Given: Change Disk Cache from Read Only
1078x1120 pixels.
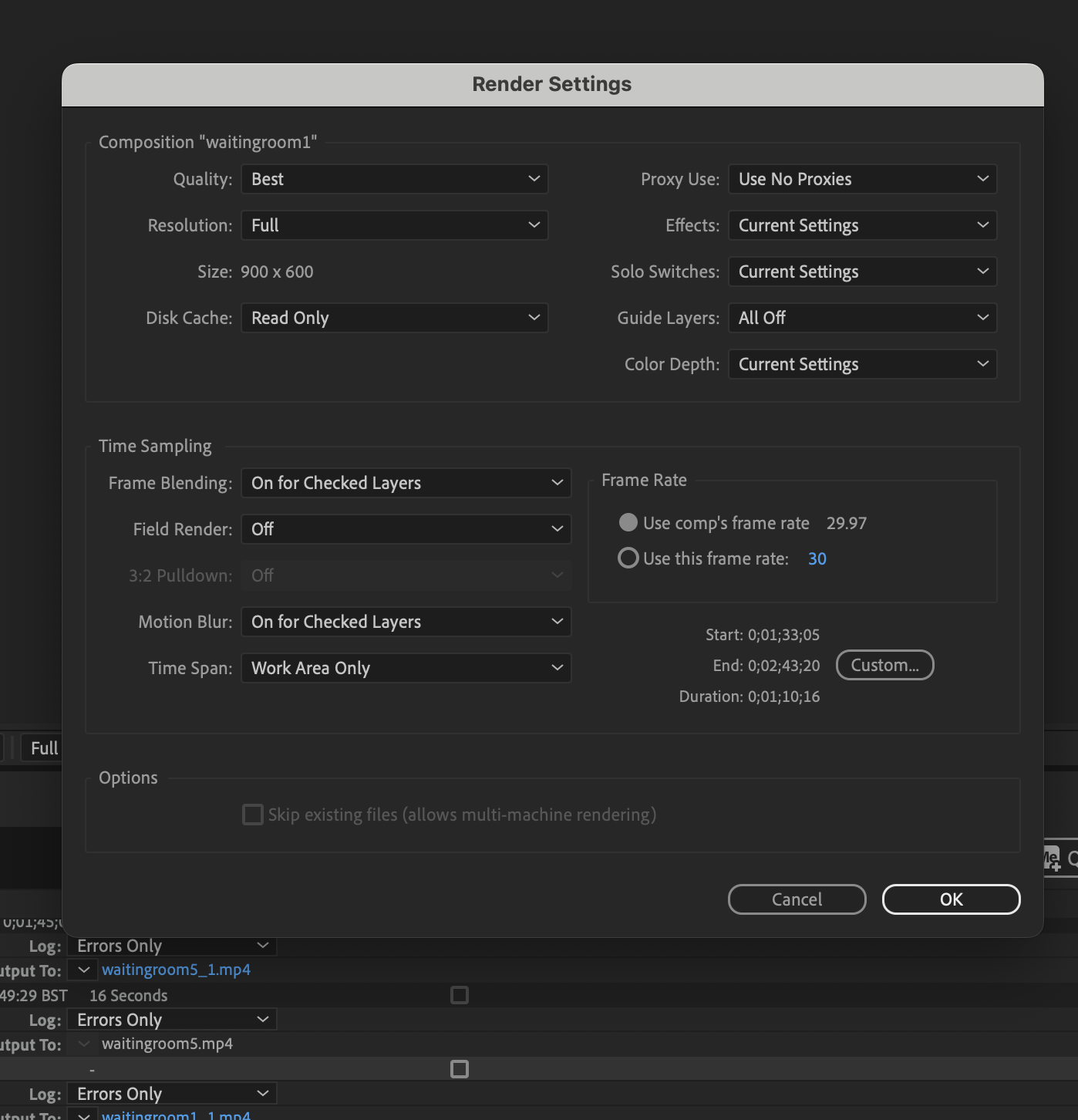Looking at the screenshot, I should (x=394, y=317).
